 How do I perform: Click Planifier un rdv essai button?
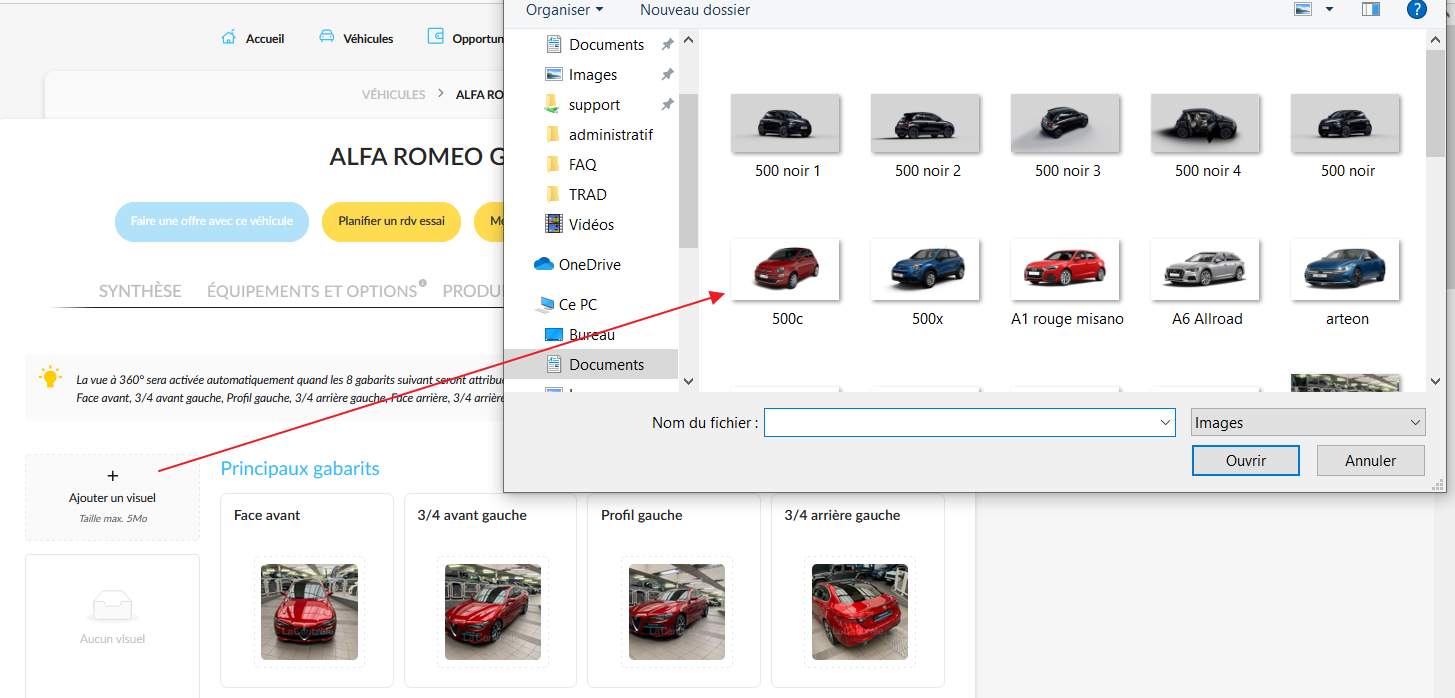click(391, 221)
